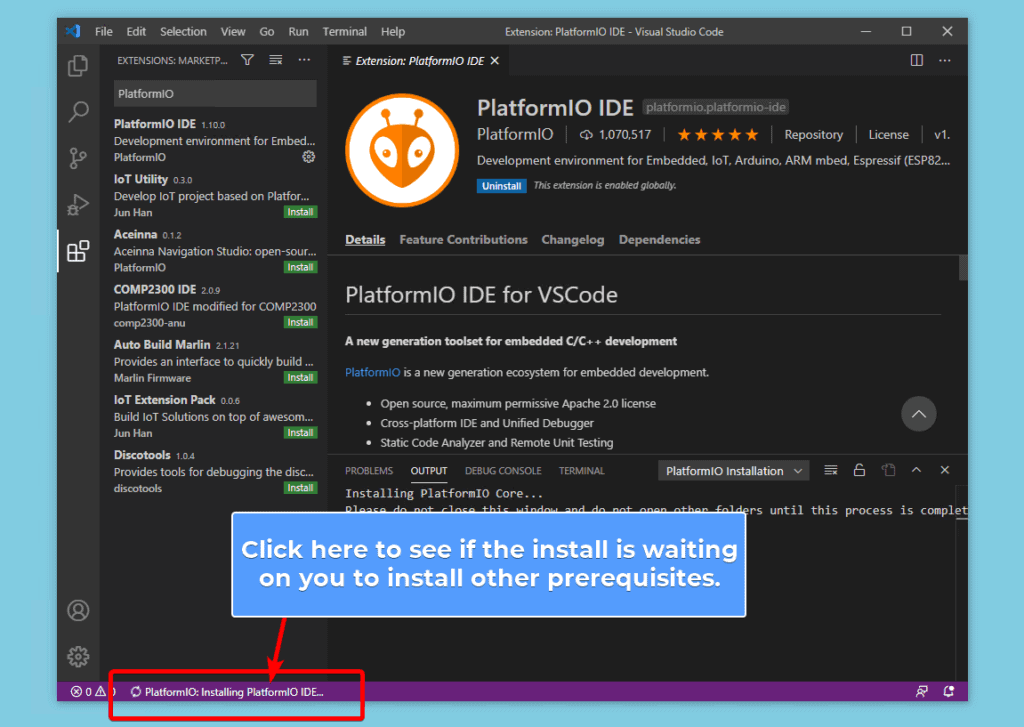Switch to the Output panel tab
Screen dimensions: 1024x727
[429, 471]
